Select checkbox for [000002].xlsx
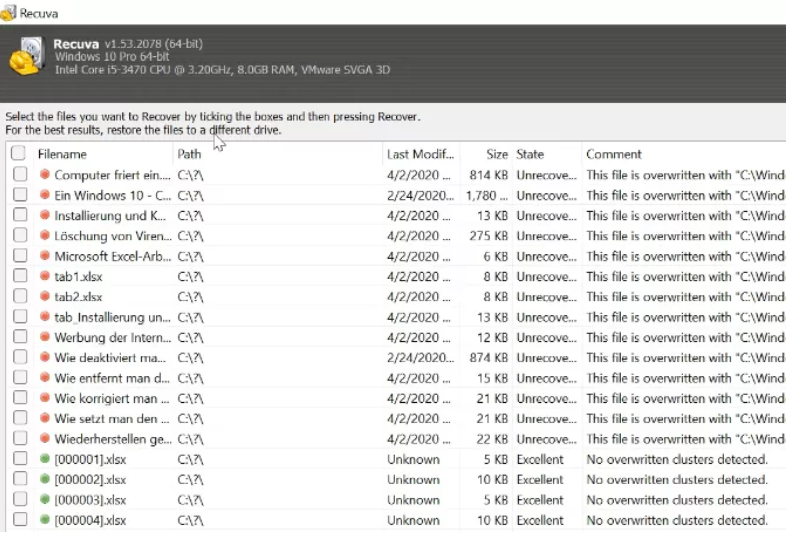Image resolution: width=801 pixels, height=551 pixels. coord(20,478)
